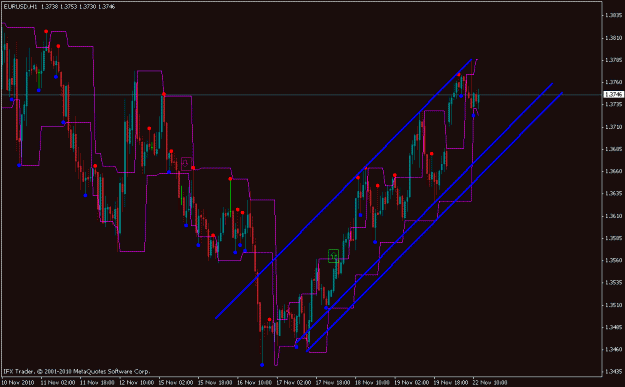Click the 19 Nov 18:00 time label
The image size is (625, 387).
point(451,383)
